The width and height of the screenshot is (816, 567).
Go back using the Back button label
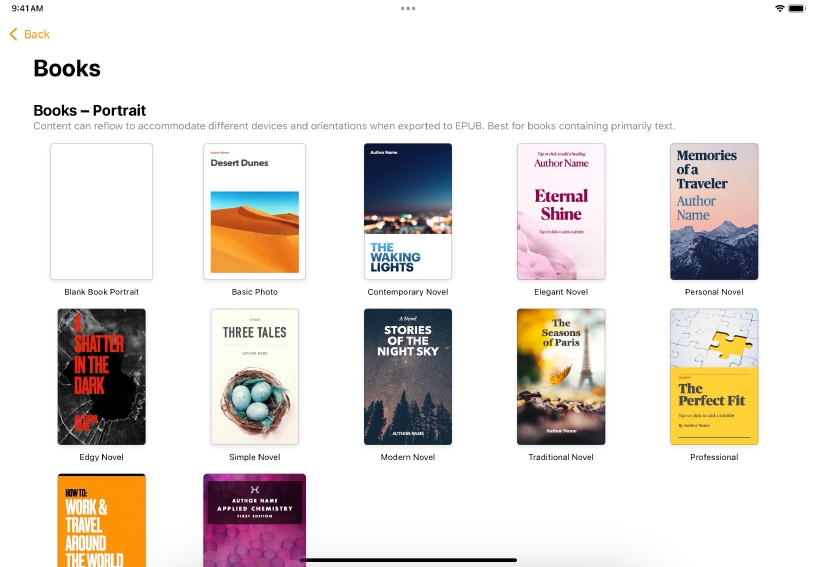(x=36, y=34)
